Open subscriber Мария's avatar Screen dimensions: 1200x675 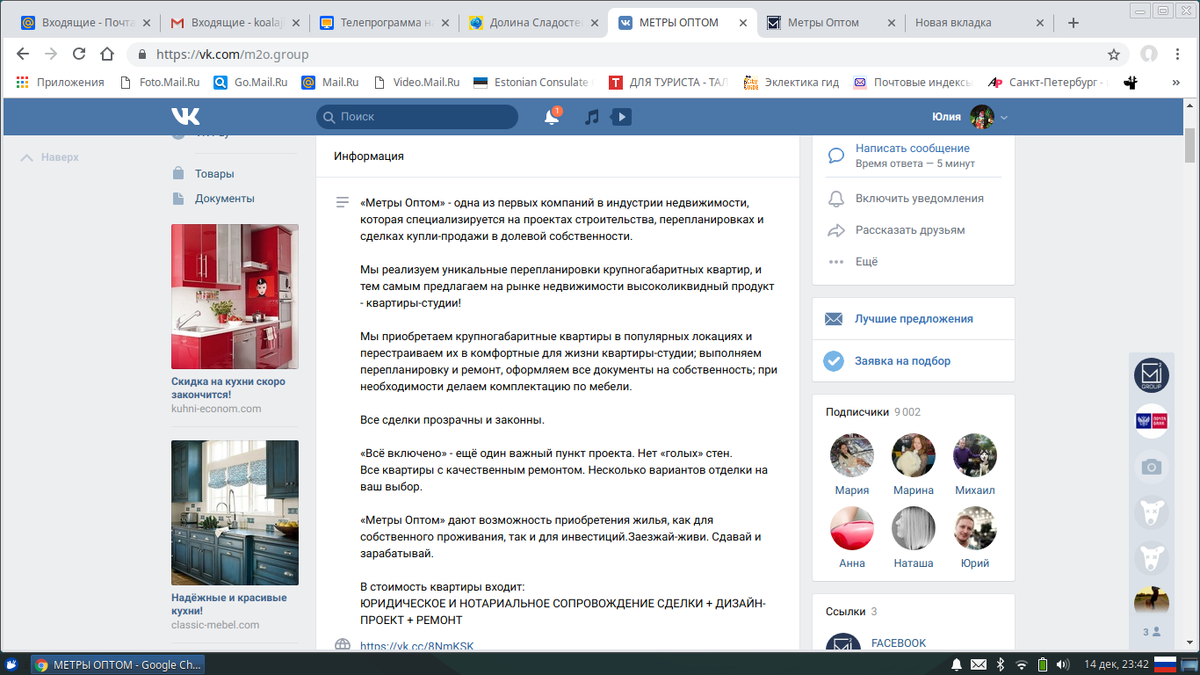(x=852, y=455)
